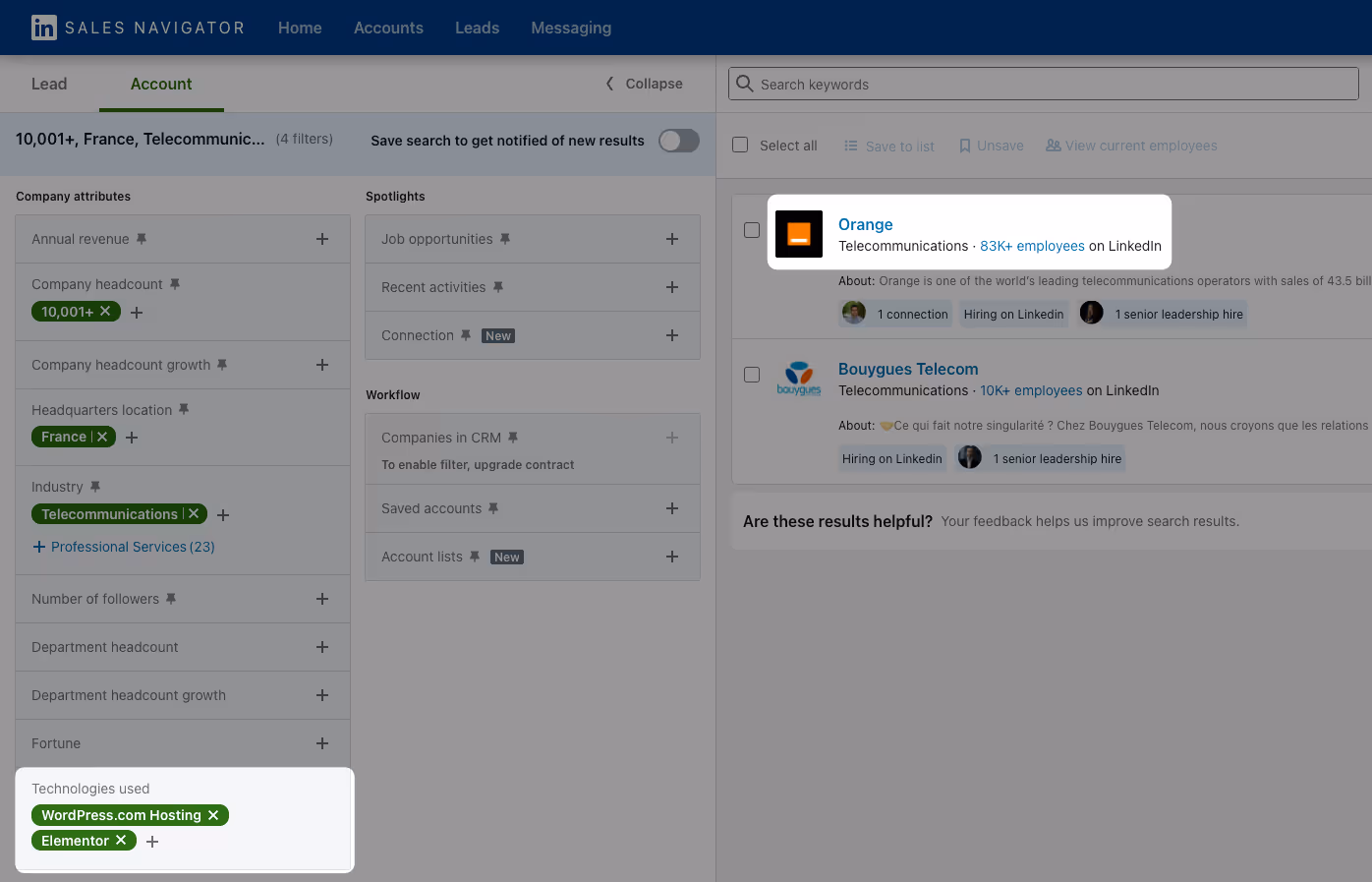Click the LinkedIn Sales Navigator logo
Screen dimensions: 1372x882
[x=138, y=28]
